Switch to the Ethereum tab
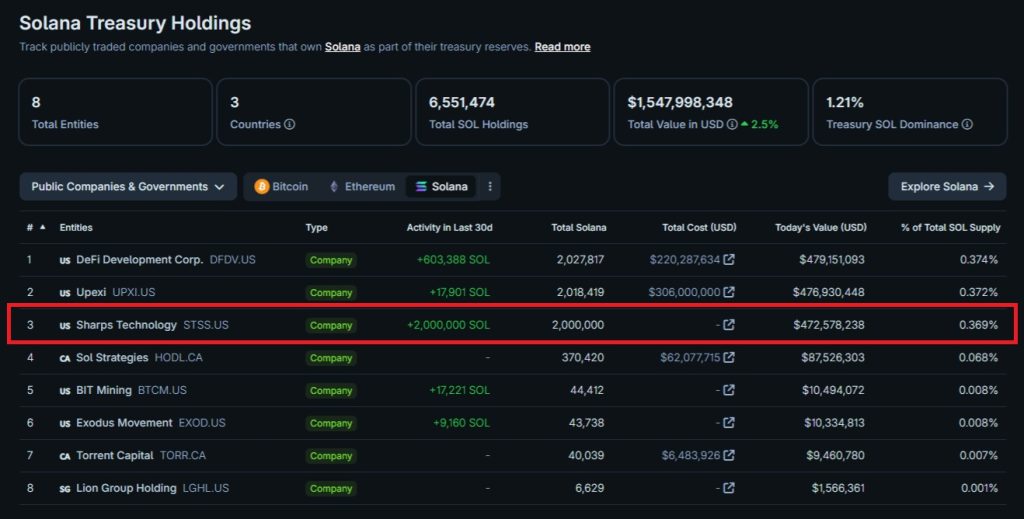 click(x=361, y=187)
